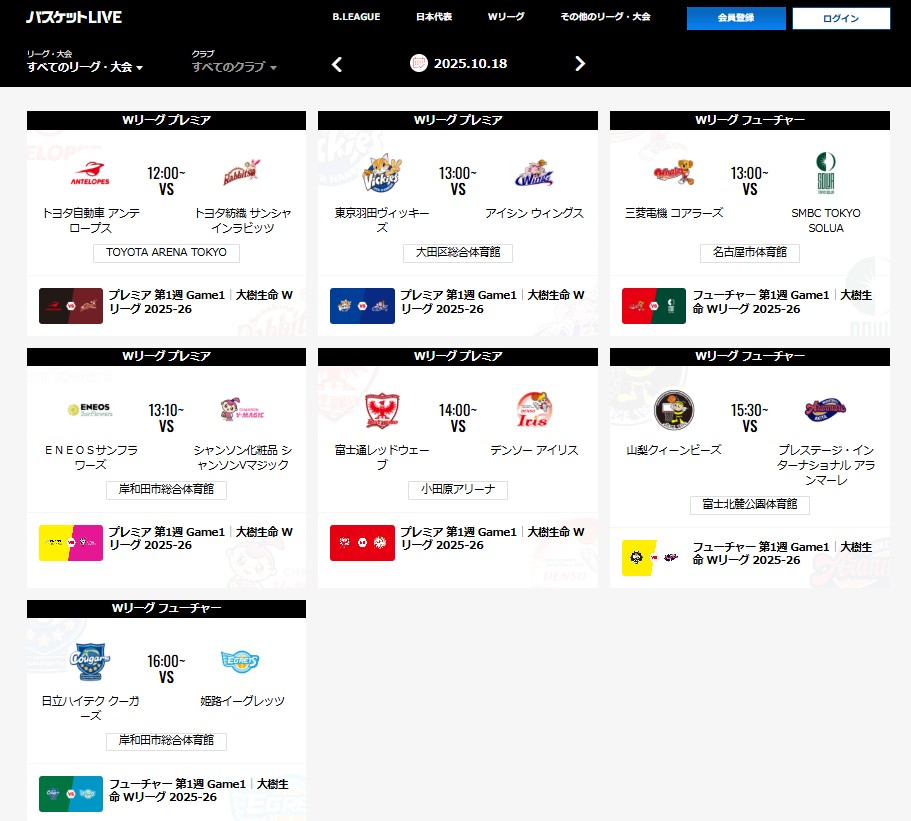Viewport: 911px width, 821px height.
Task: Select the 13:10~ VS game time
Action: click(166, 418)
